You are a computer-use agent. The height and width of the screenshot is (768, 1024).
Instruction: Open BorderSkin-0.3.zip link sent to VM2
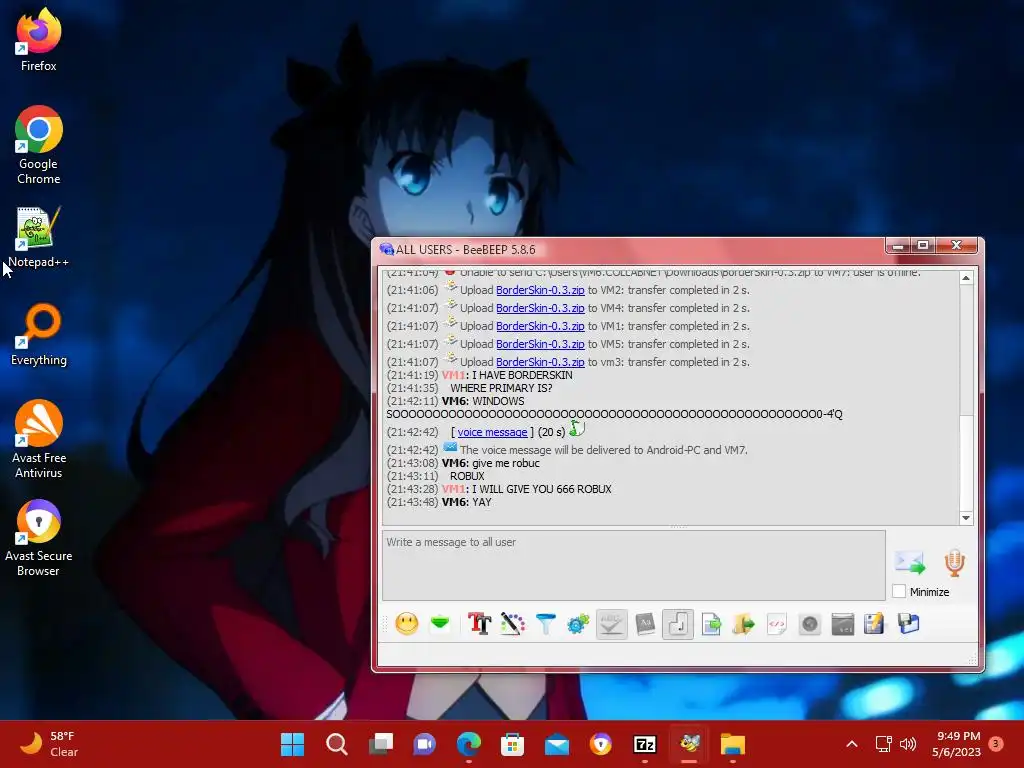tap(540, 290)
